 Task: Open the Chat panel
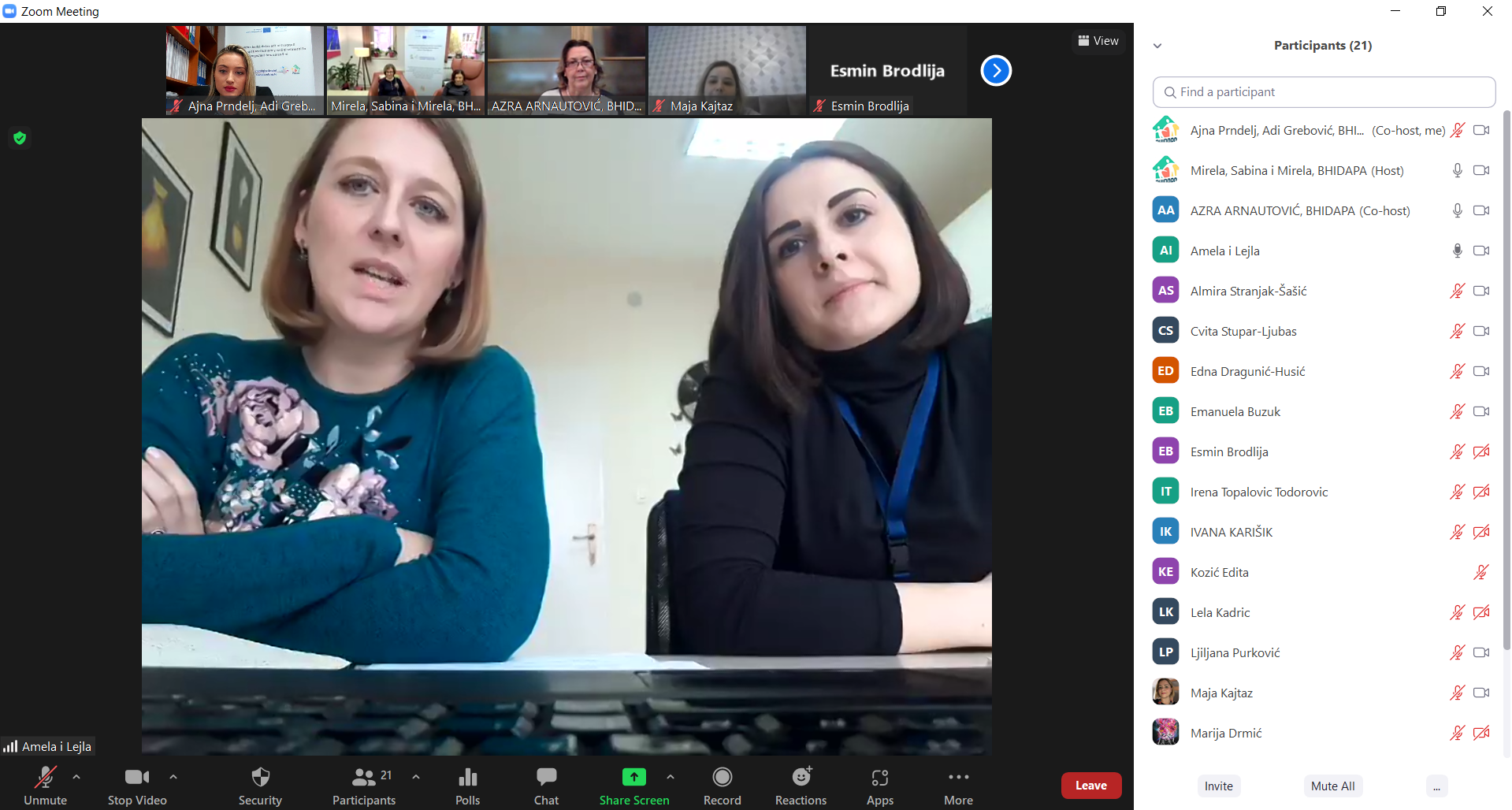coord(546,786)
